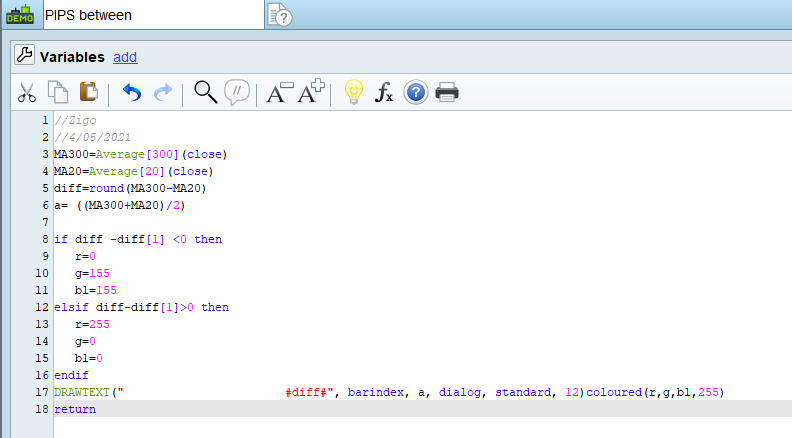792x438 pixels.
Task: Undo the last edit with blue arrow
Action: coord(132,93)
